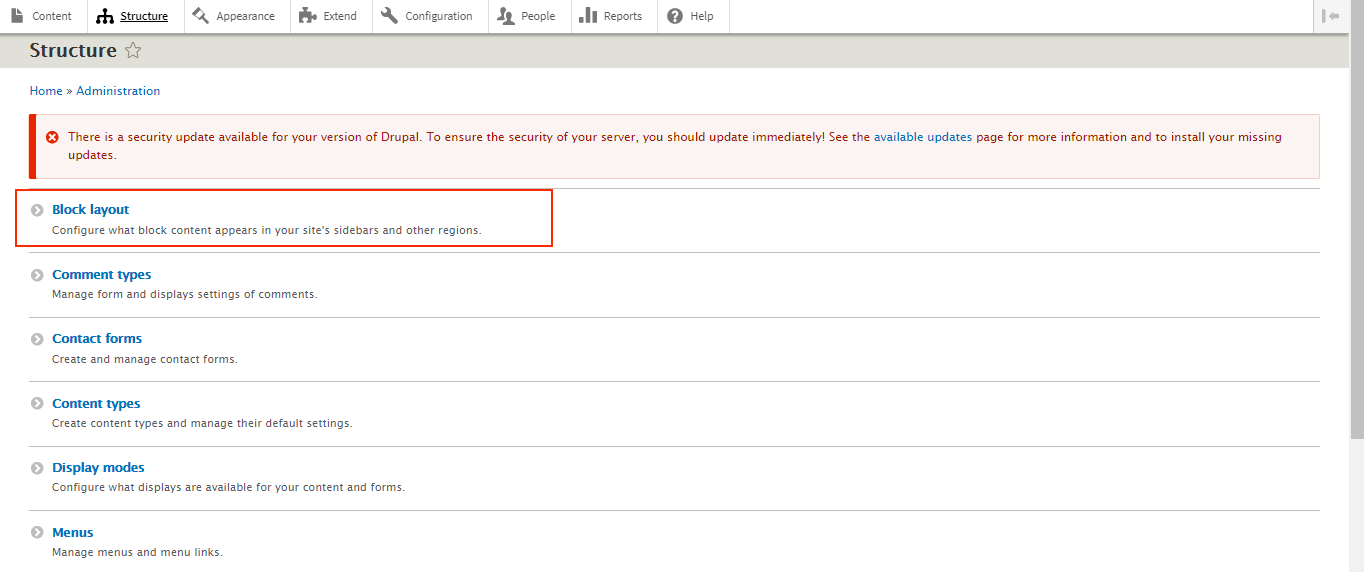1364x572 pixels.
Task: Go to Home breadcrumb link
Action: (x=46, y=91)
